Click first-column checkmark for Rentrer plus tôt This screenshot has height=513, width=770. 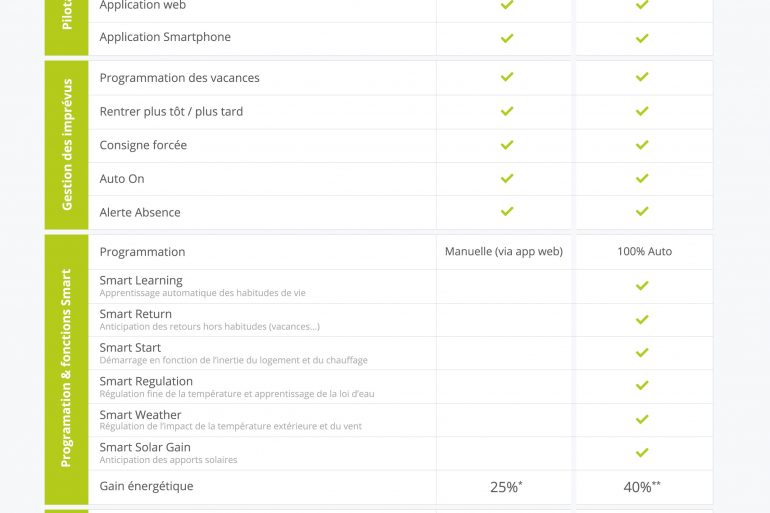pyautogui.click(x=507, y=111)
